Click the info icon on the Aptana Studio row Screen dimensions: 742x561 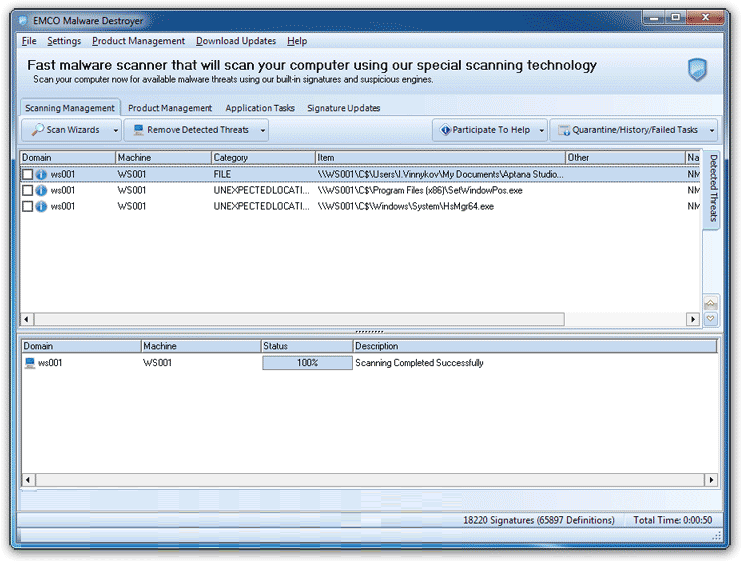pyautogui.click(x=41, y=175)
